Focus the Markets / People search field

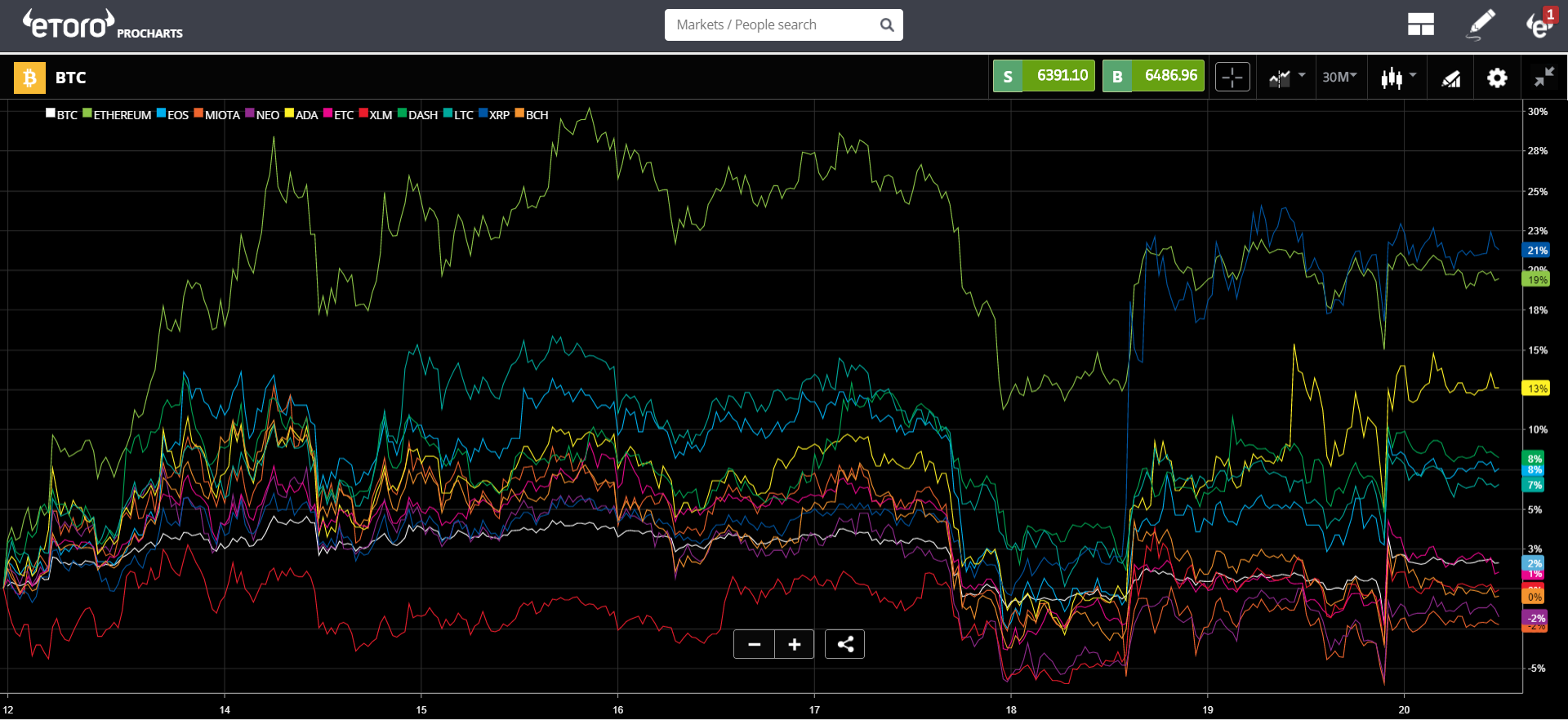[x=773, y=25]
